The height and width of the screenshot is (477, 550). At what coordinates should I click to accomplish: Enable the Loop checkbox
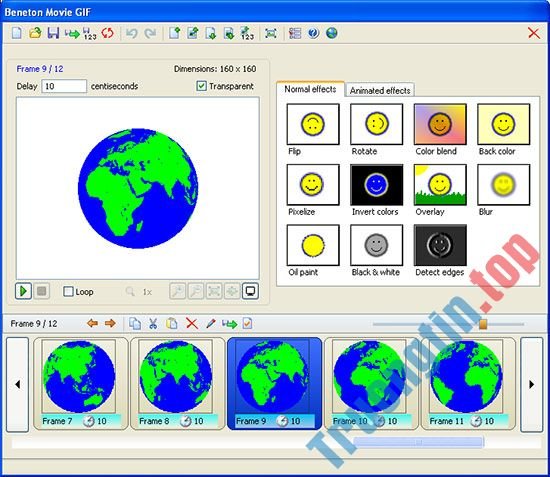point(68,291)
